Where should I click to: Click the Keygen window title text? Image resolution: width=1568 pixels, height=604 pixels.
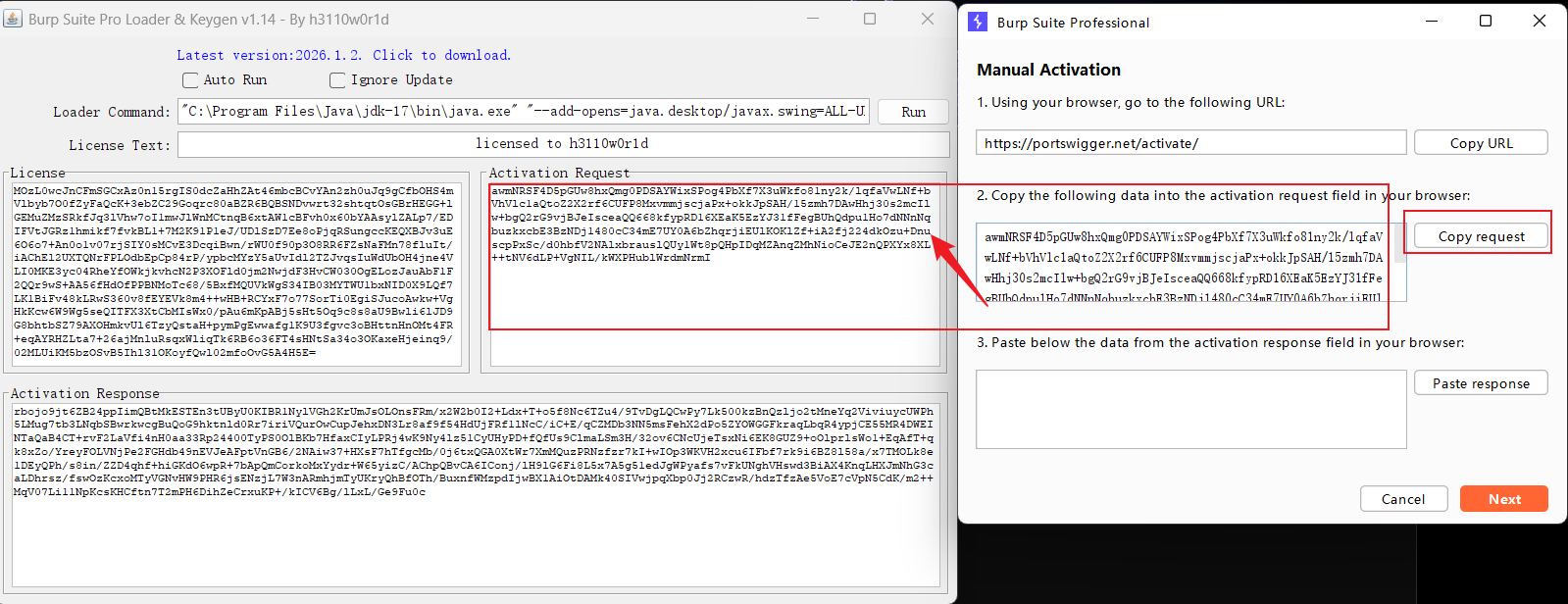click(x=209, y=20)
